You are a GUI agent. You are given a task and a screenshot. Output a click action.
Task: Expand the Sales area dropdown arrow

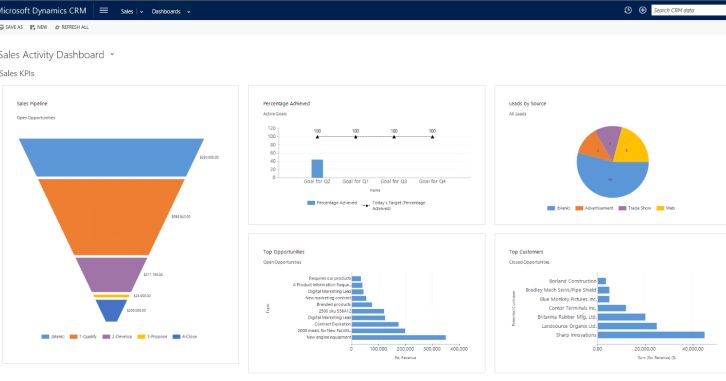pyautogui.click(x=141, y=12)
